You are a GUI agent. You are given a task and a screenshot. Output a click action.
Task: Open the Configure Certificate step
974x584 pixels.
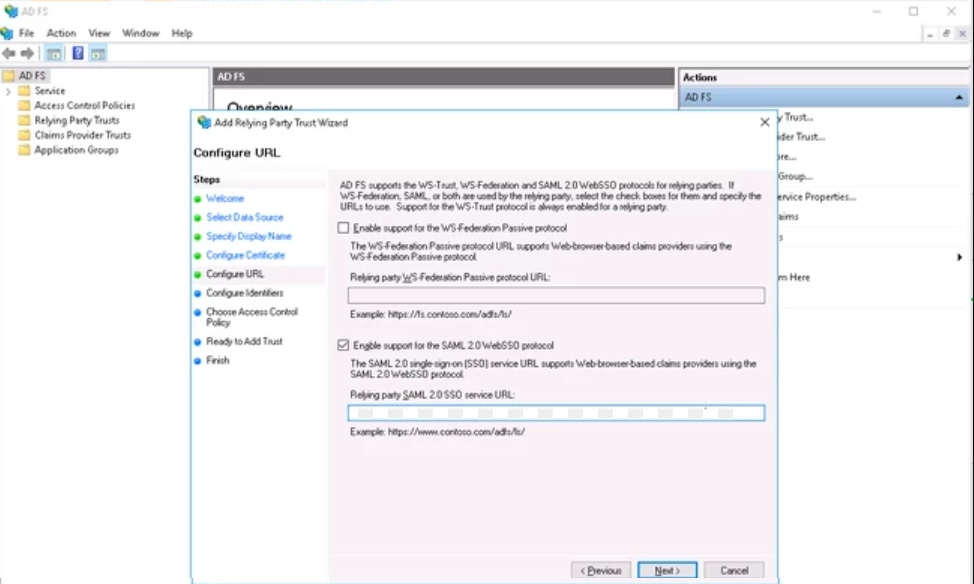(x=245, y=255)
